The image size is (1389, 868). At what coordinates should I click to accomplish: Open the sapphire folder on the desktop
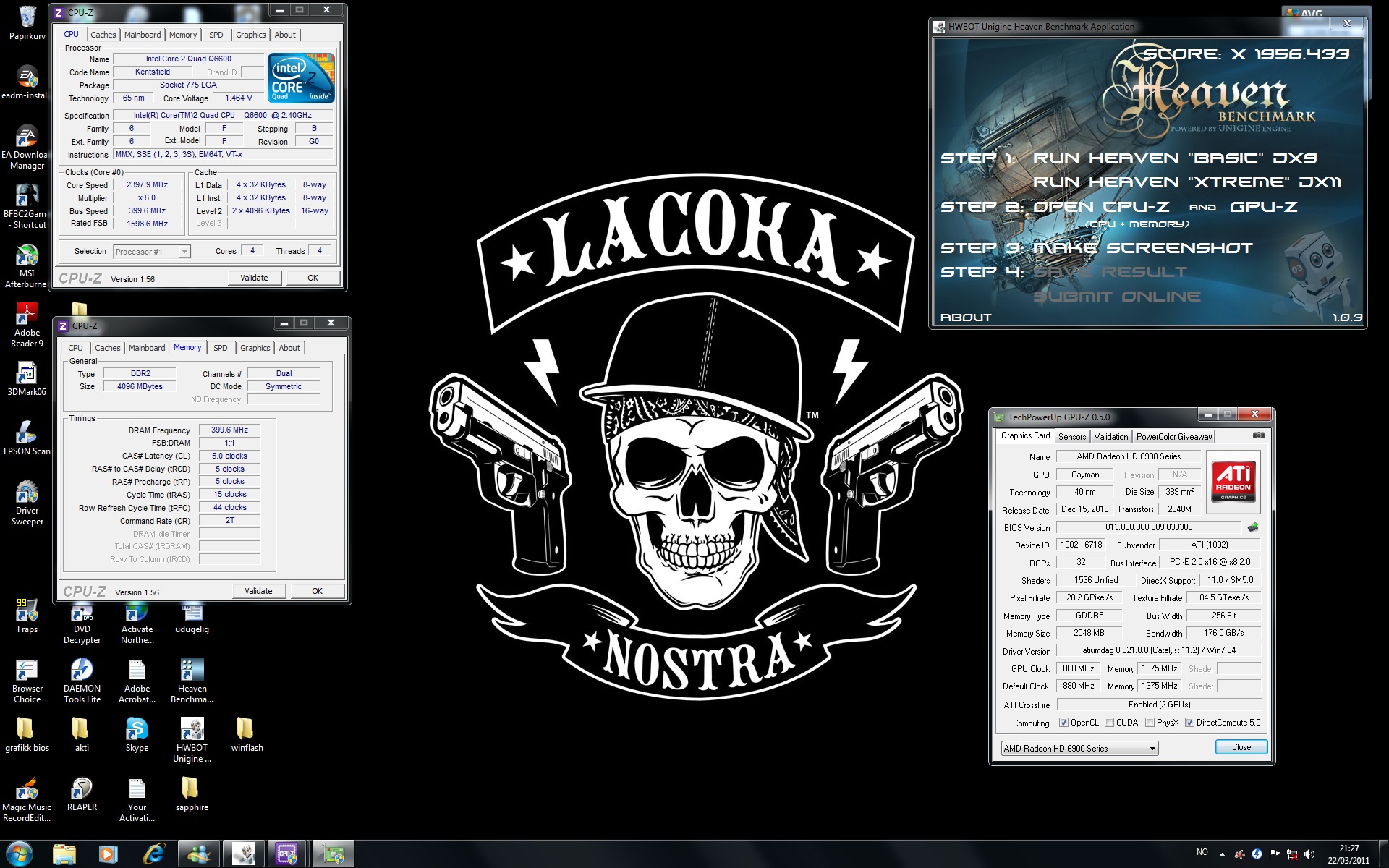[192, 794]
